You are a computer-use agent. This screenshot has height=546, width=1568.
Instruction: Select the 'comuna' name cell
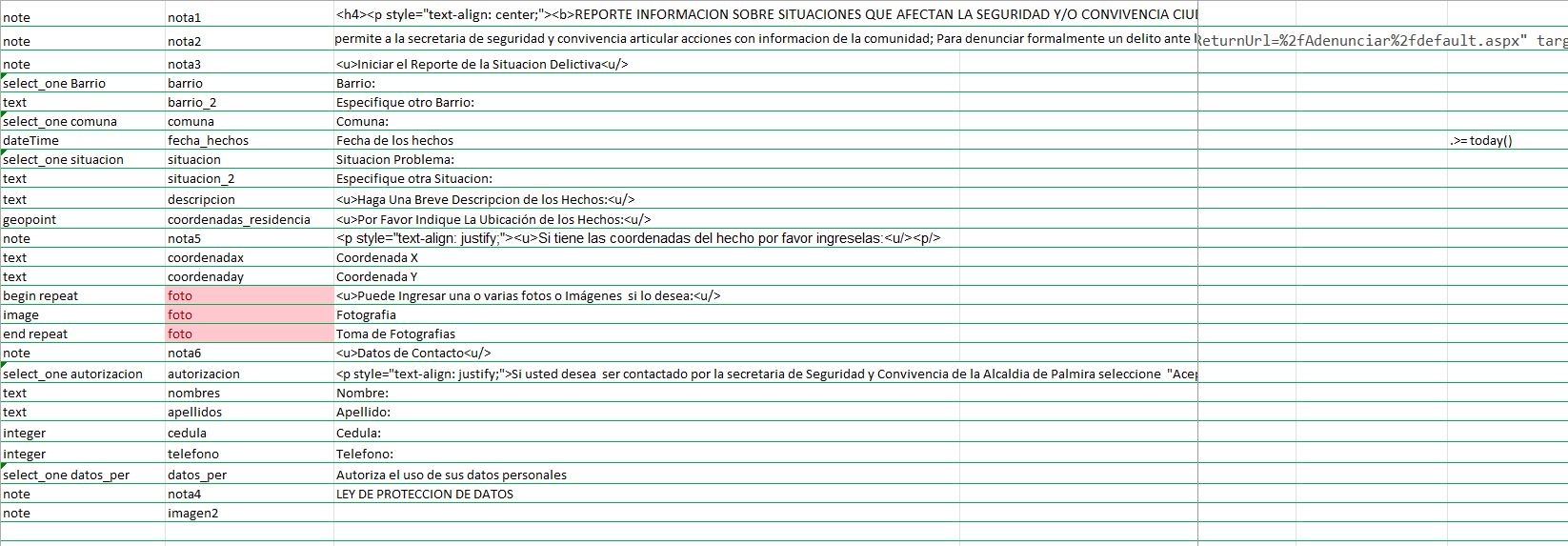250,121
